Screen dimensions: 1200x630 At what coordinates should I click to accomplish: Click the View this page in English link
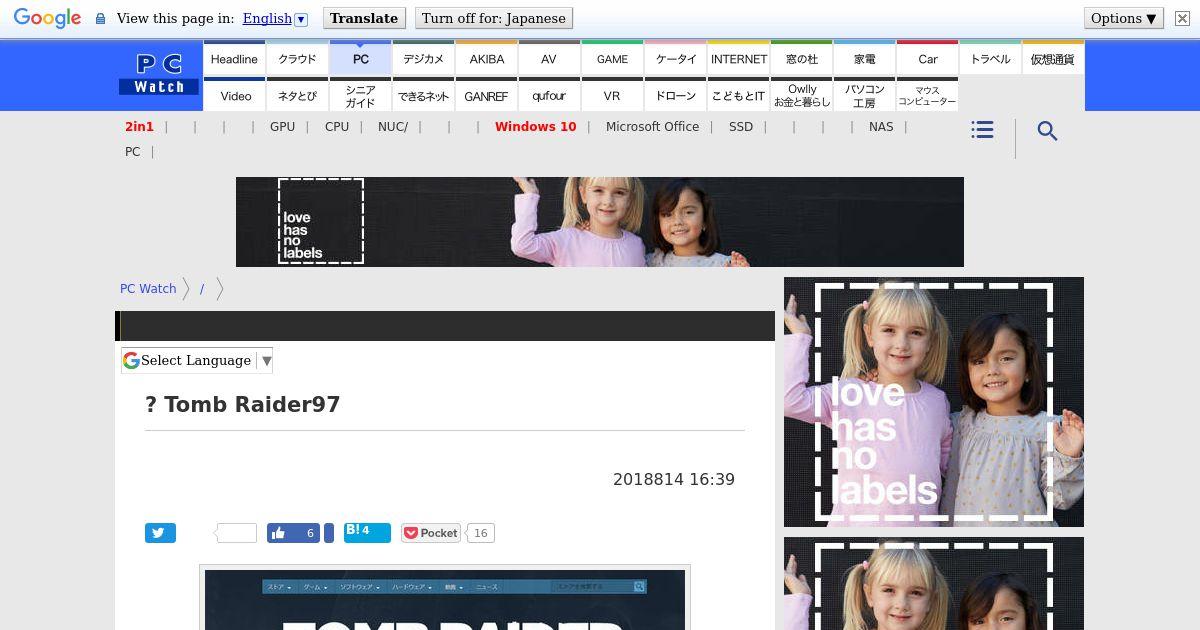point(267,18)
